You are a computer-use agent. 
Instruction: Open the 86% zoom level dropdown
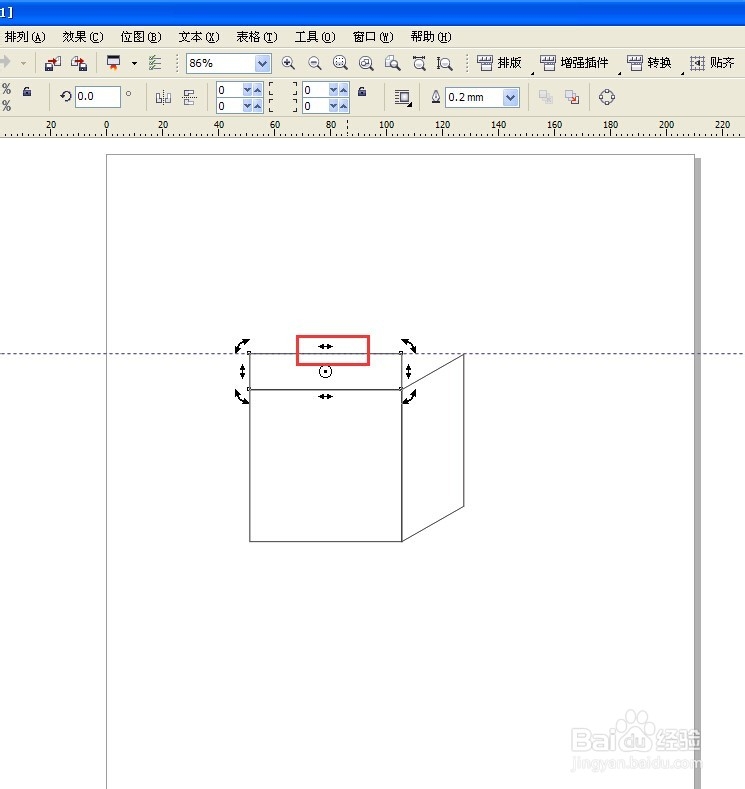pos(262,63)
